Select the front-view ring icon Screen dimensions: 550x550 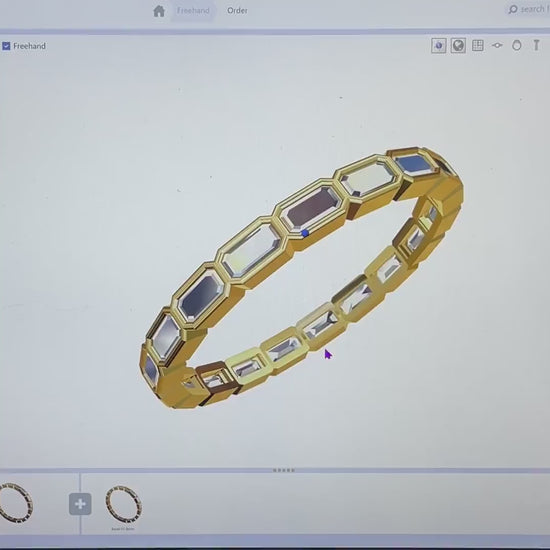click(x=517, y=45)
